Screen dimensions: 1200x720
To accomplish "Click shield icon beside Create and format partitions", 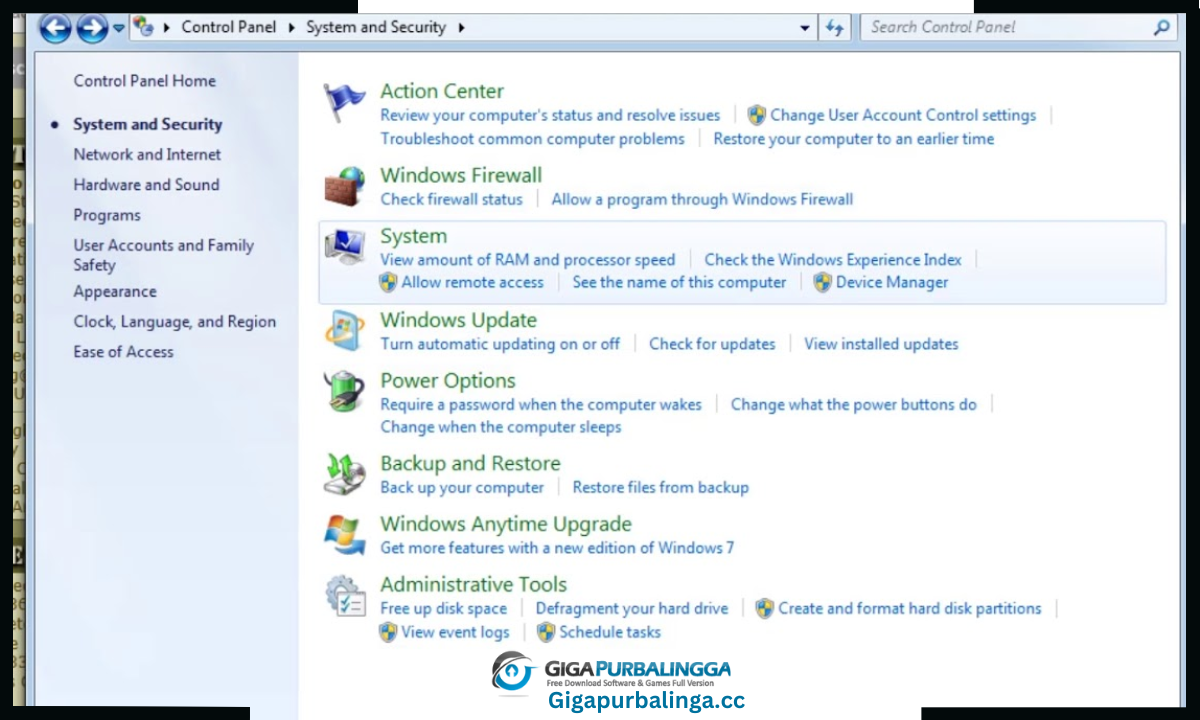I will (765, 608).
